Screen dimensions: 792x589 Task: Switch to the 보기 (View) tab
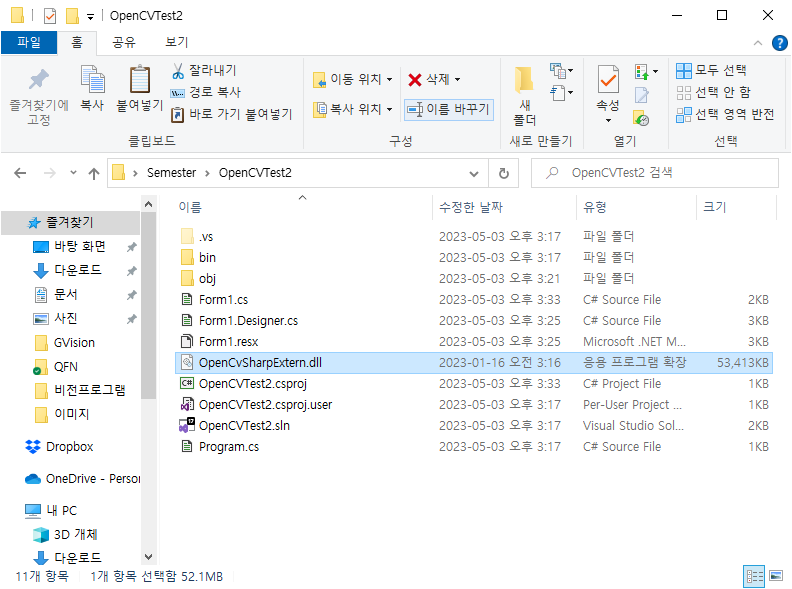point(176,42)
